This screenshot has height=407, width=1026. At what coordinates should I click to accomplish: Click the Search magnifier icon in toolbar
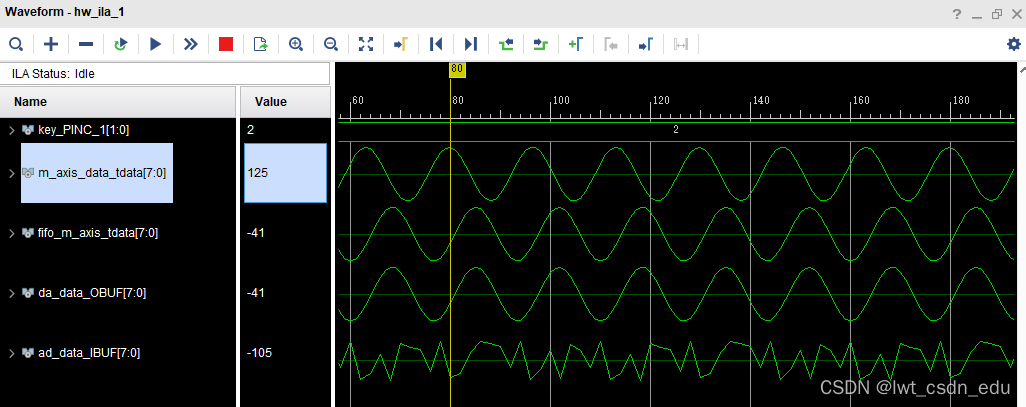[16, 44]
